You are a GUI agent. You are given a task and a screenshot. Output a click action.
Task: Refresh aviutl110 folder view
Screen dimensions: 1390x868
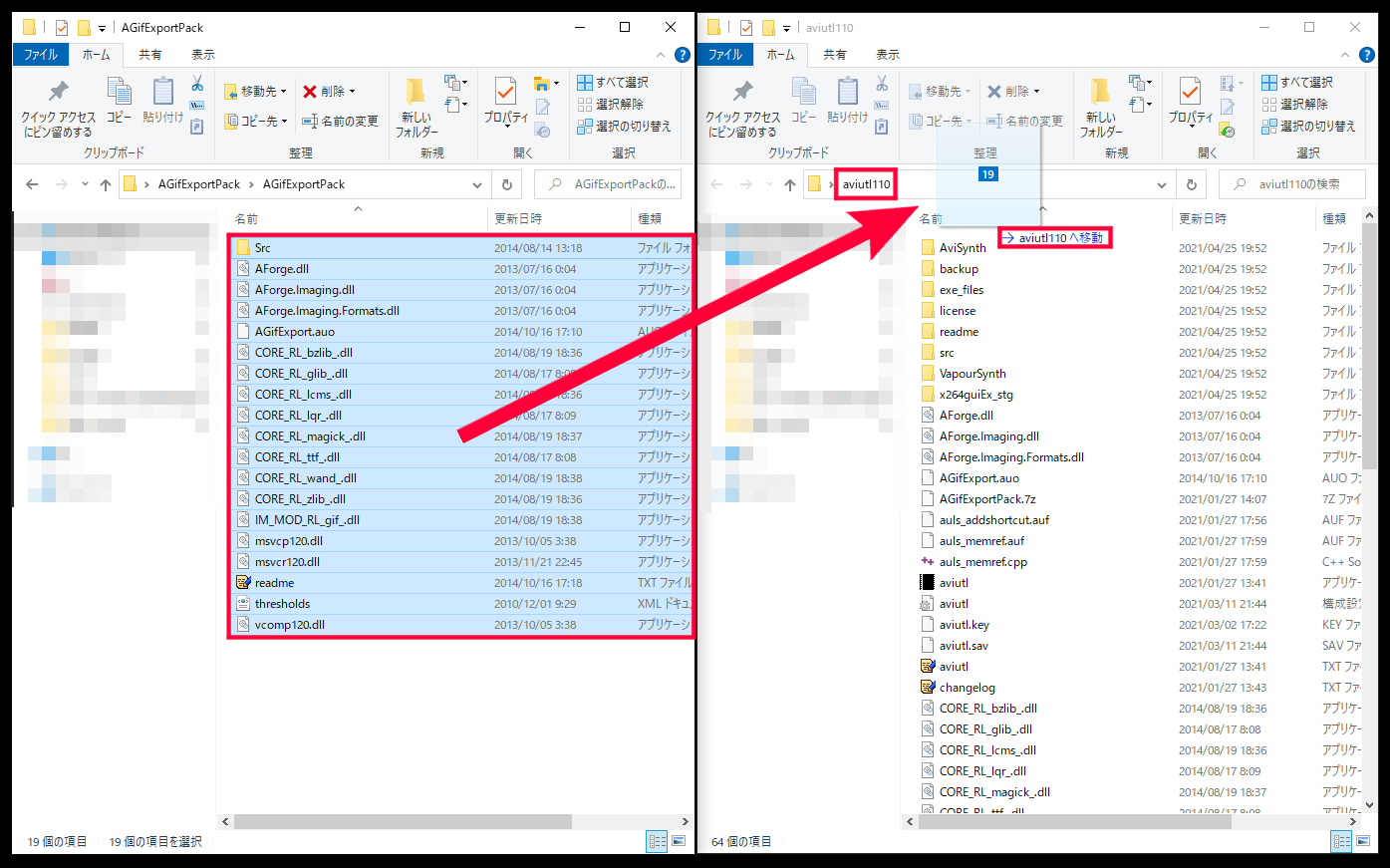click(1192, 184)
